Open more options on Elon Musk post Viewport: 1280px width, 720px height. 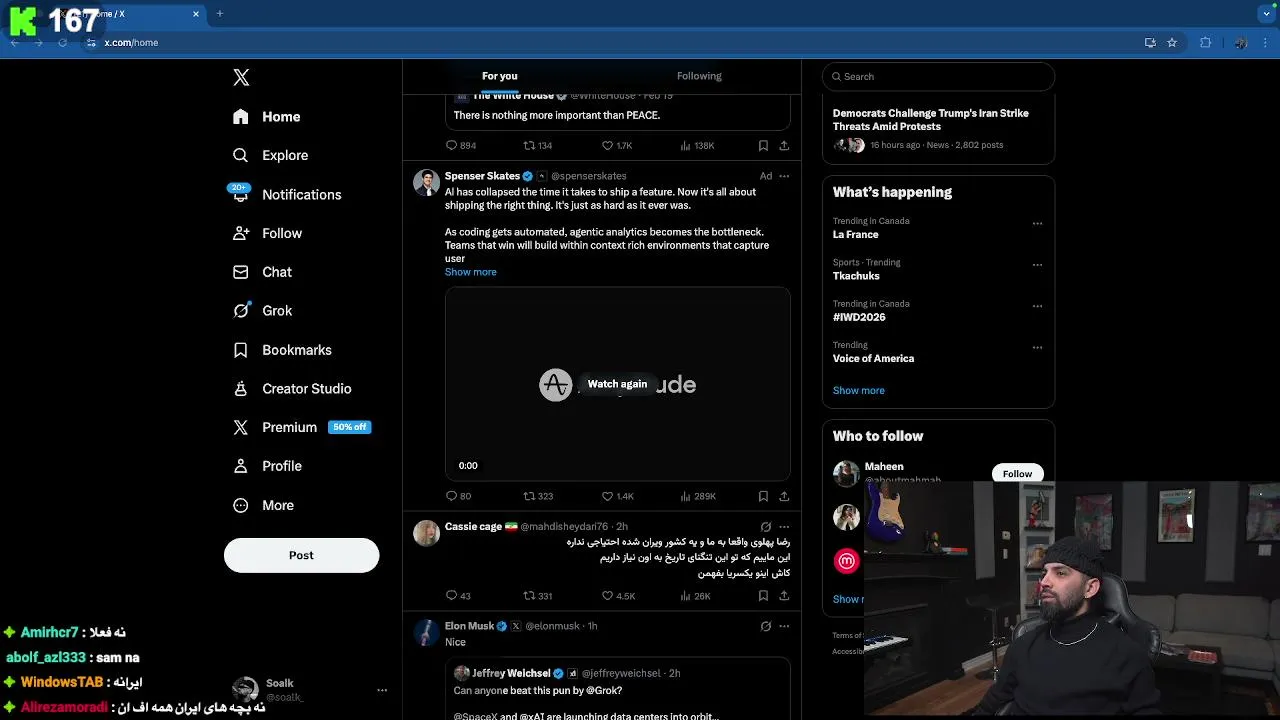tap(784, 626)
